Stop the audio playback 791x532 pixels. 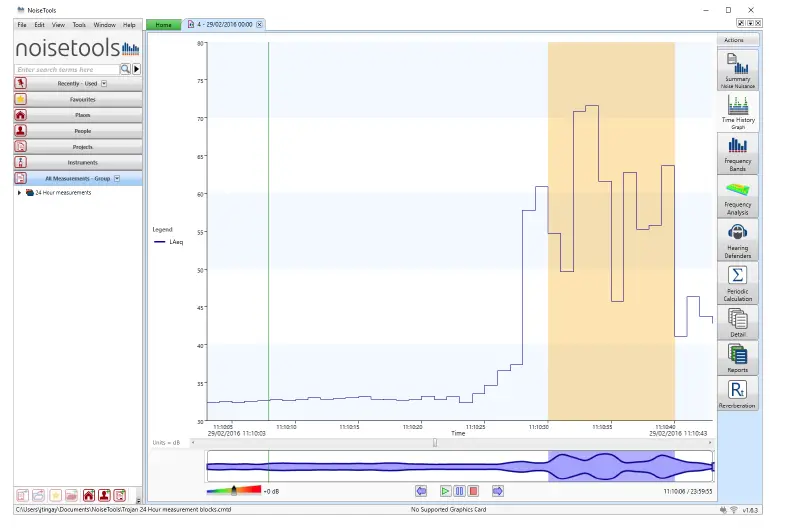pyautogui.click(x=473, y=491)
